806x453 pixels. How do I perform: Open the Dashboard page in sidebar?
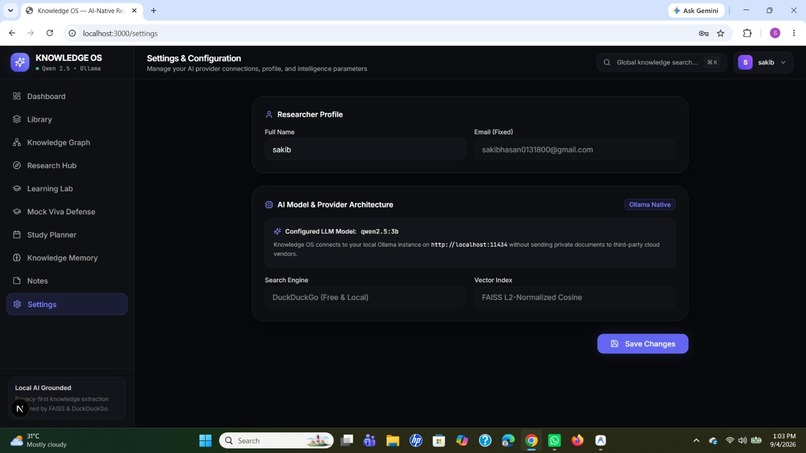67,96
